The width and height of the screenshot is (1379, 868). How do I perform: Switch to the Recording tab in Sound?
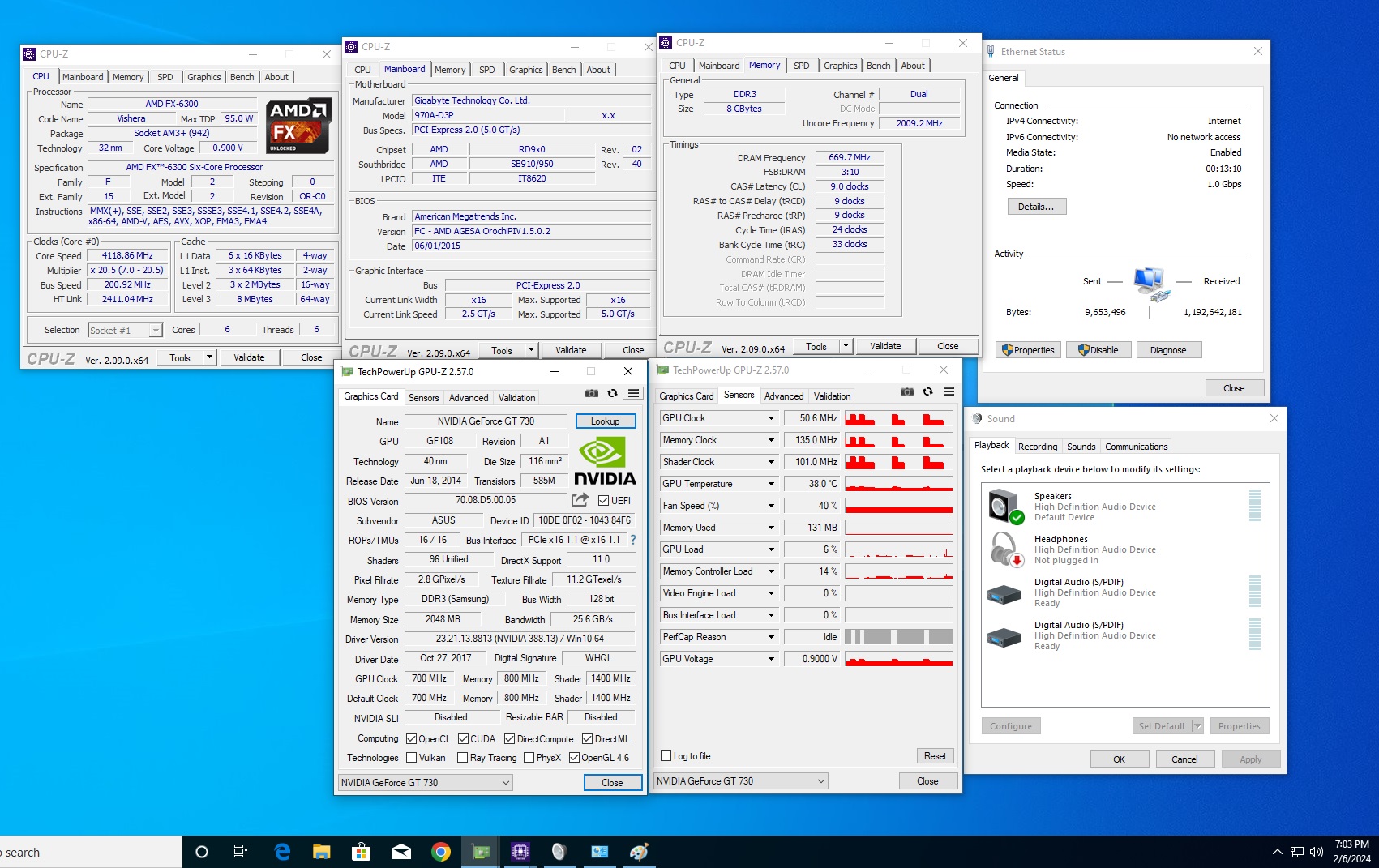click(x=1037, y=447)
